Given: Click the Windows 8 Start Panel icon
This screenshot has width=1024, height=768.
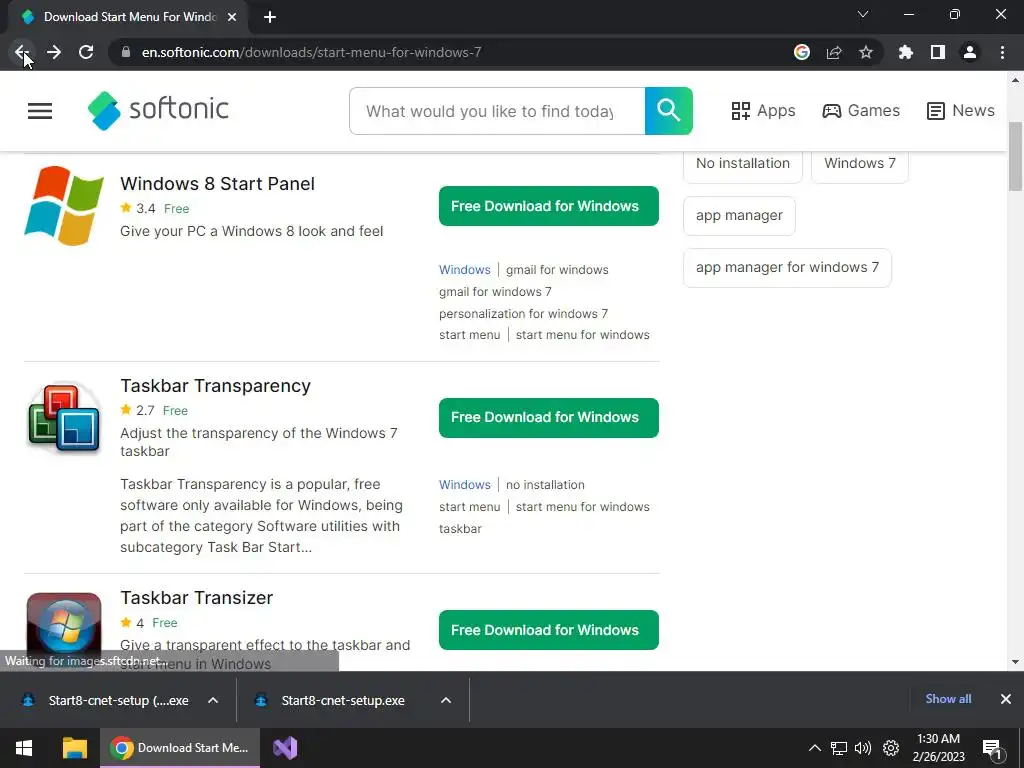Looking at the screenshot, I should (x=64, y=206).
